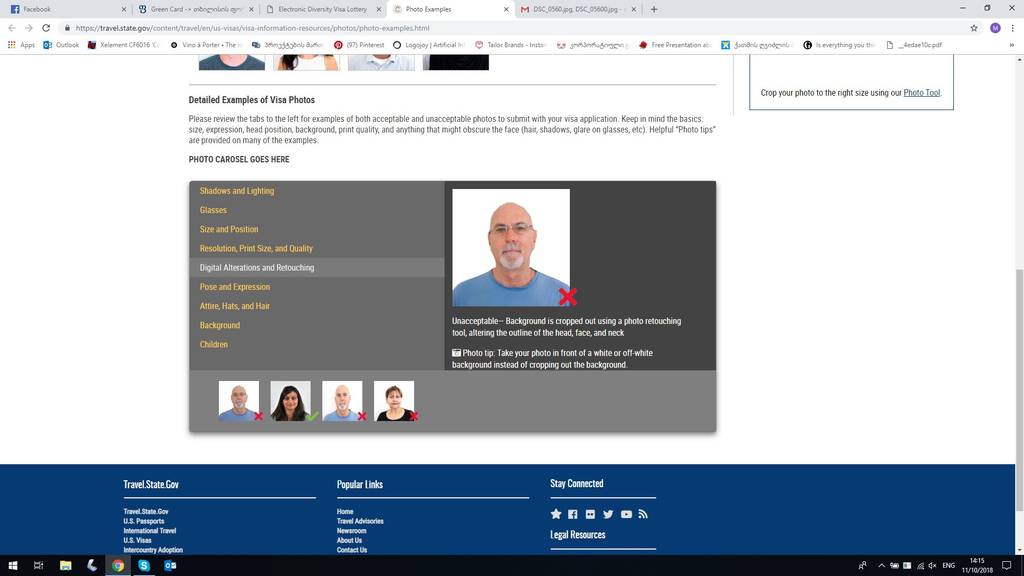Select the Glasses tab

(x=213, y=210)
